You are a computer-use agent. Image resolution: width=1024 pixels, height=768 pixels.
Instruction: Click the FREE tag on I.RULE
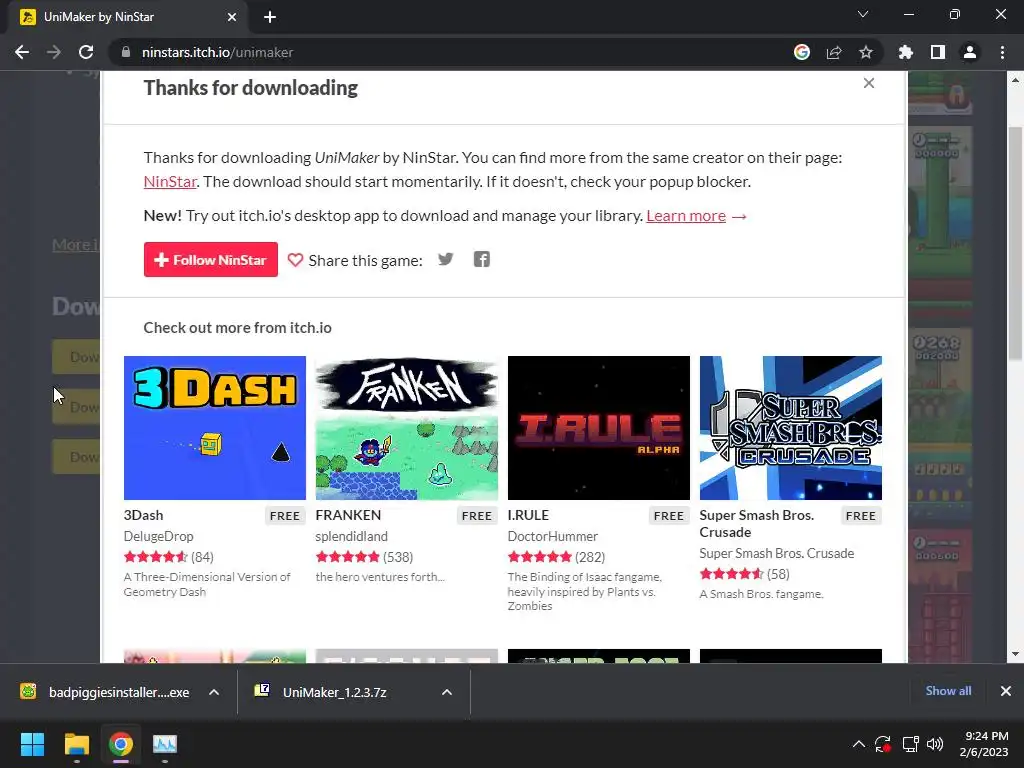[x=669, y=516]
